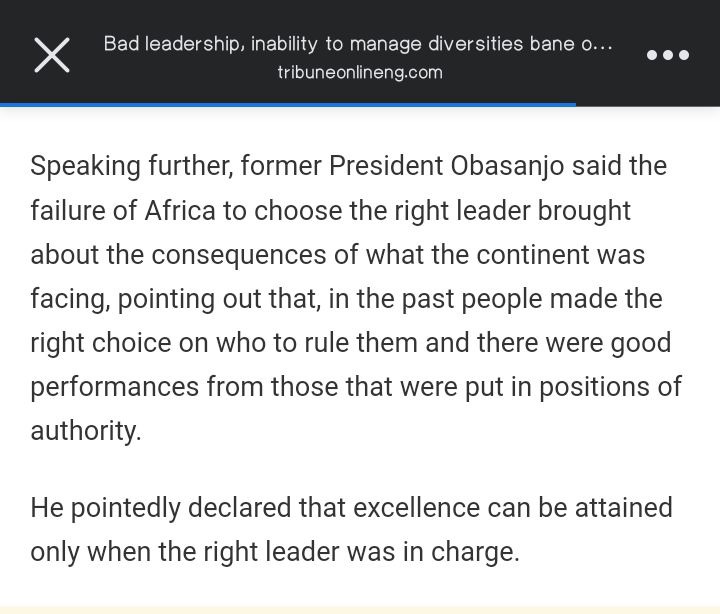This screenshot has height=614, width=720.
Task: Click the word 'Obasanjo' in the article
Action: [507, 166]
